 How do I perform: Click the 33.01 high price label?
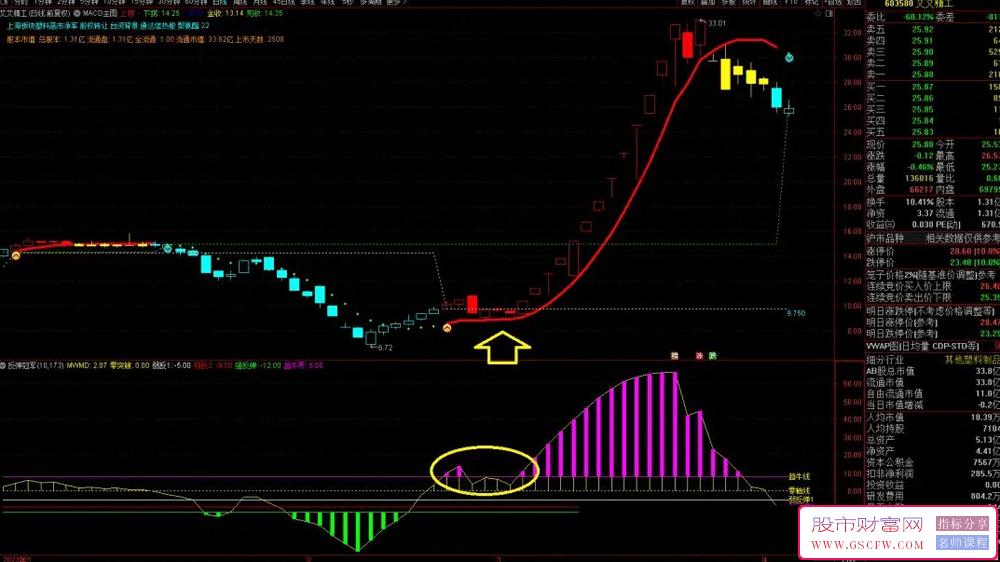point(717,24)
